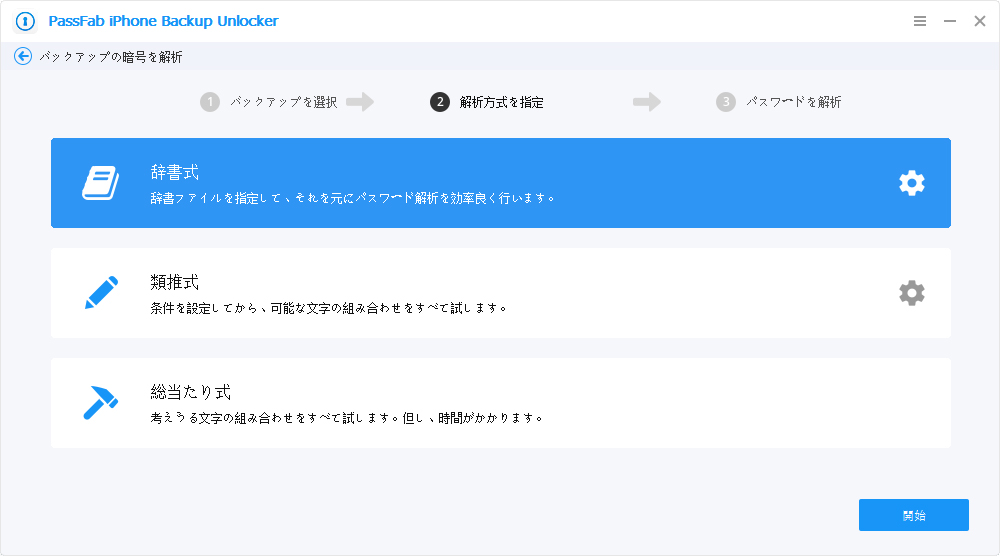Viewport: 1000px width, 556px height.
Task: Click the dictionary attack book icon
Action: 100,183
